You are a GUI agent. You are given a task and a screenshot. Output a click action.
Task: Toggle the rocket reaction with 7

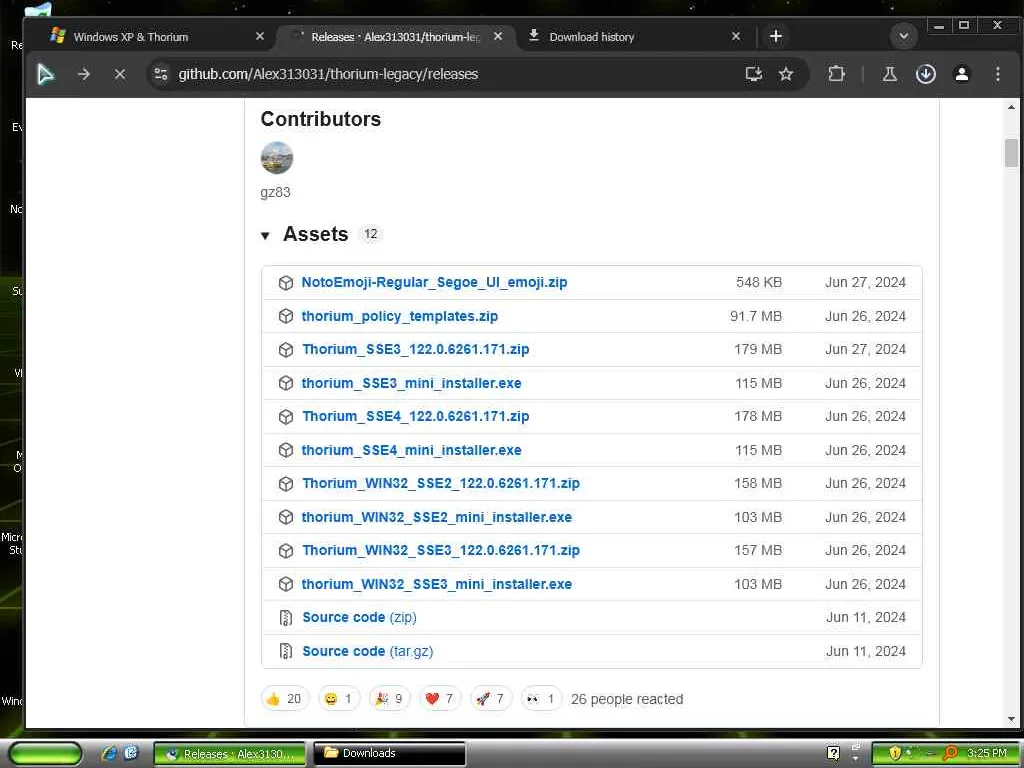click(490, 699)
